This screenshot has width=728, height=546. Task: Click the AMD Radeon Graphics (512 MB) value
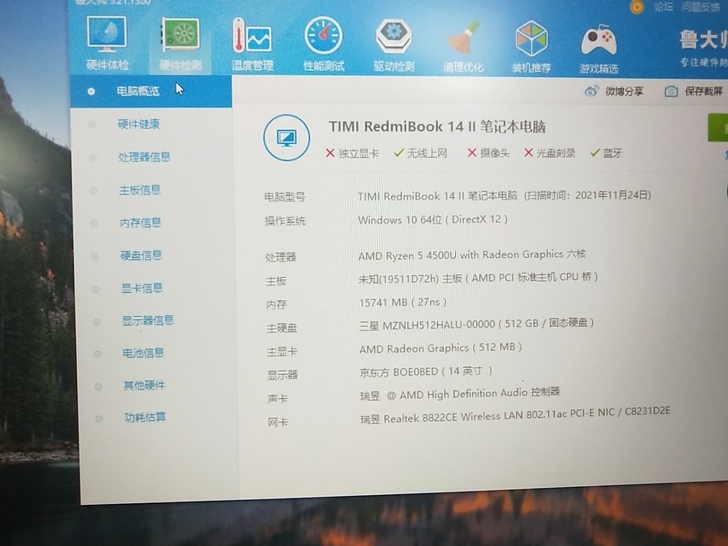[x=441, y=348]
